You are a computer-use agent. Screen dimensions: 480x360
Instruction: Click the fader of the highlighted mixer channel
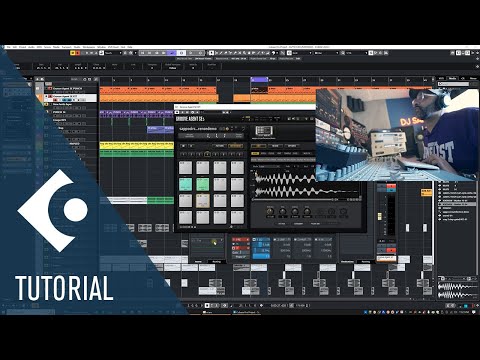(379, 217)
